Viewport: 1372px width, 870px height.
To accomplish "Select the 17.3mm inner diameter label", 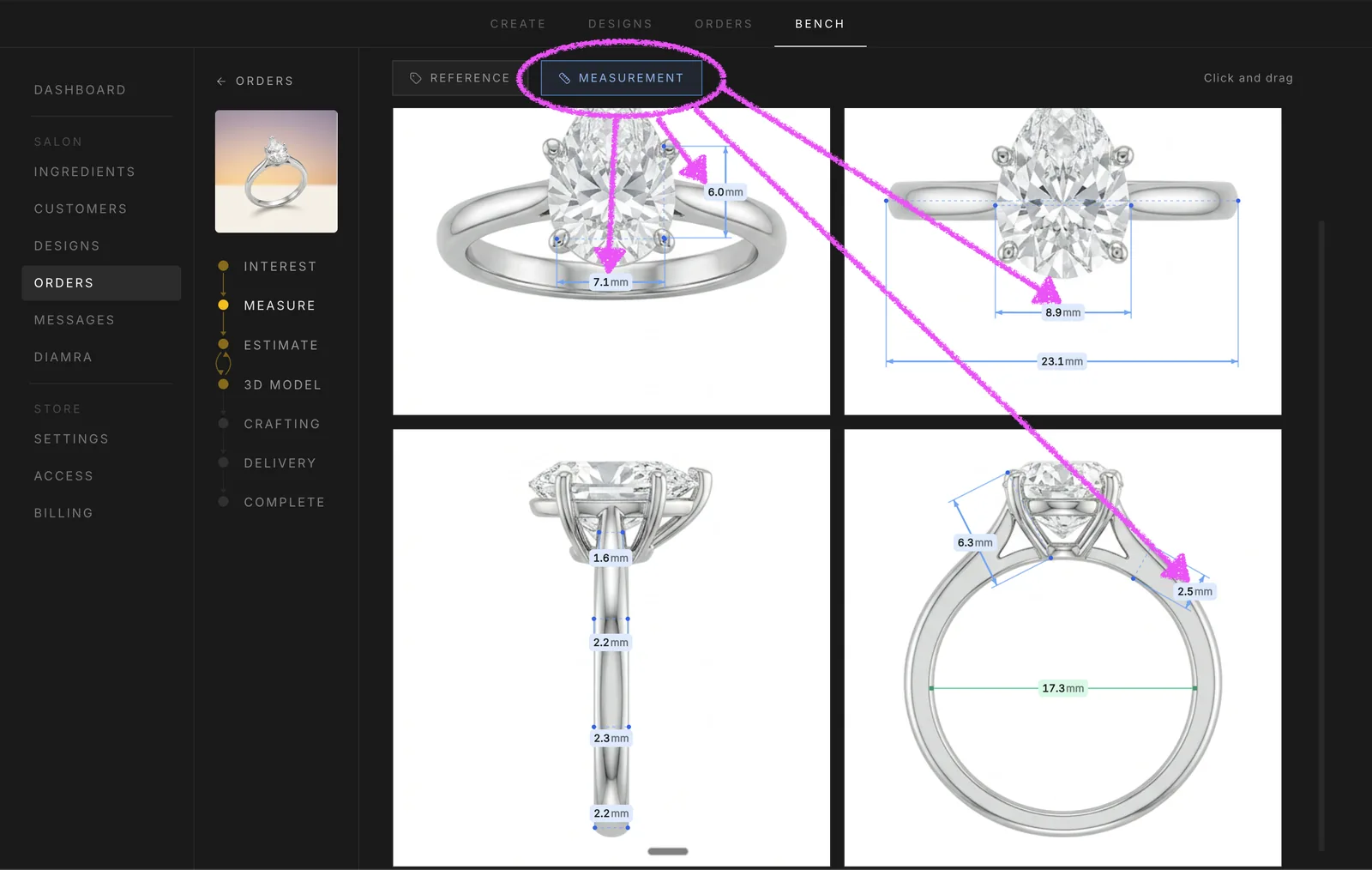I will click(x=1062, y=688).
